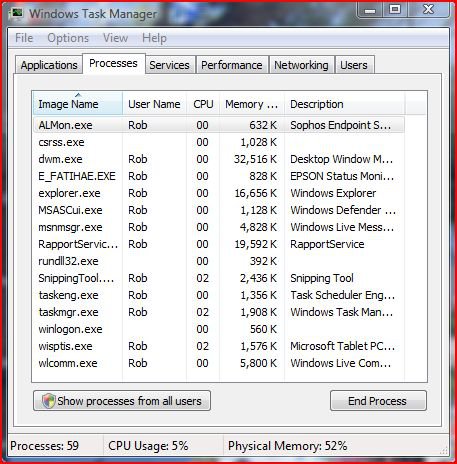This screenshot has width=457, height=464.
Task: Click the CPU Usage: 5% status
Action: click(148, 446)
